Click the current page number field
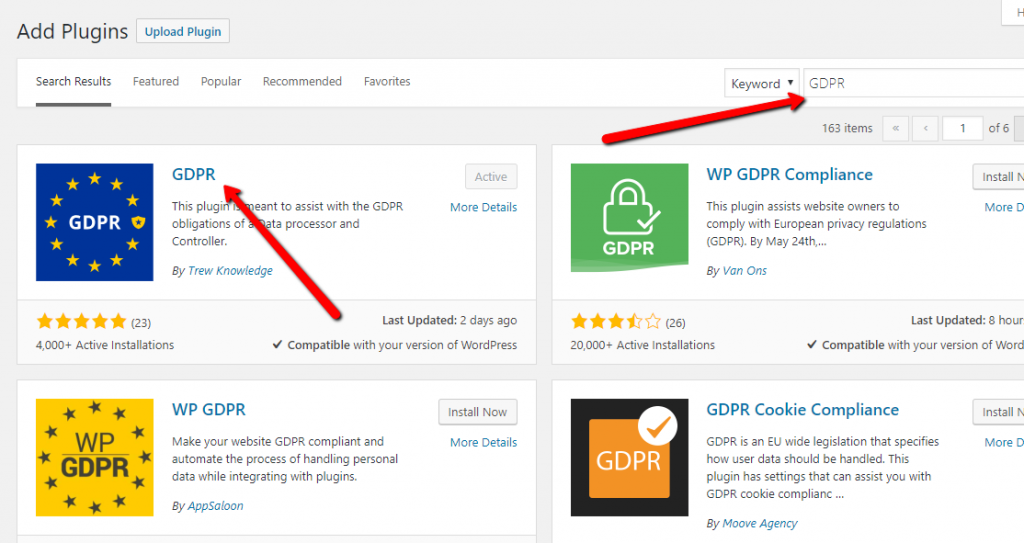The image size is (1024, 543). coord(962,128)
